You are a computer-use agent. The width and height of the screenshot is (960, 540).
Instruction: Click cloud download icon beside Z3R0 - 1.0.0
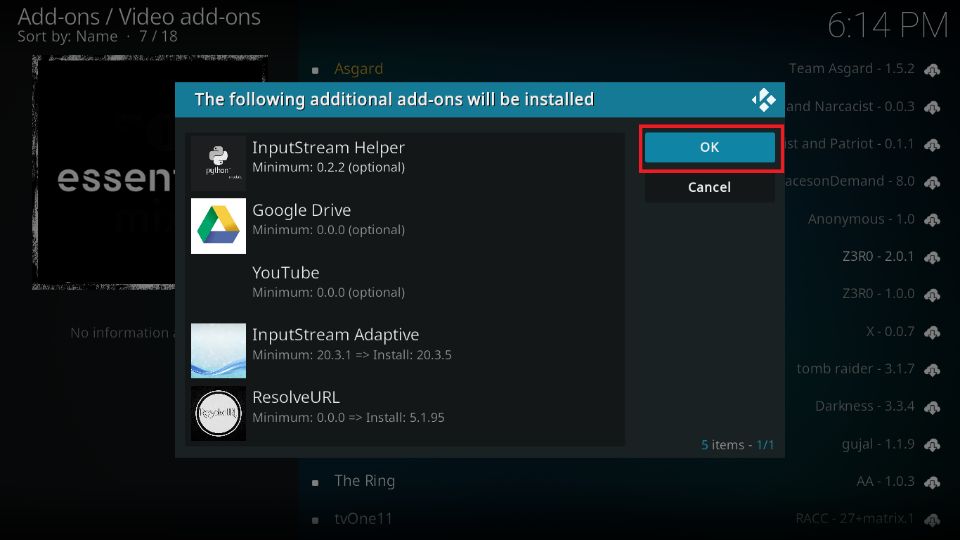(x=932, y=295)
